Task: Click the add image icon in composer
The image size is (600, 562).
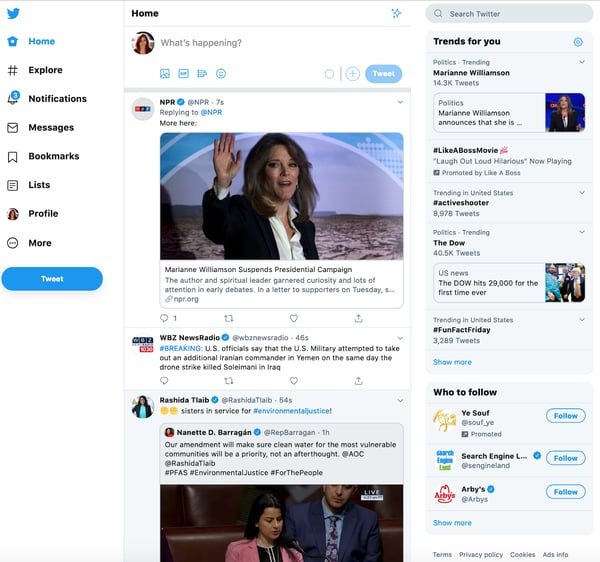Action: pos(165,74)
